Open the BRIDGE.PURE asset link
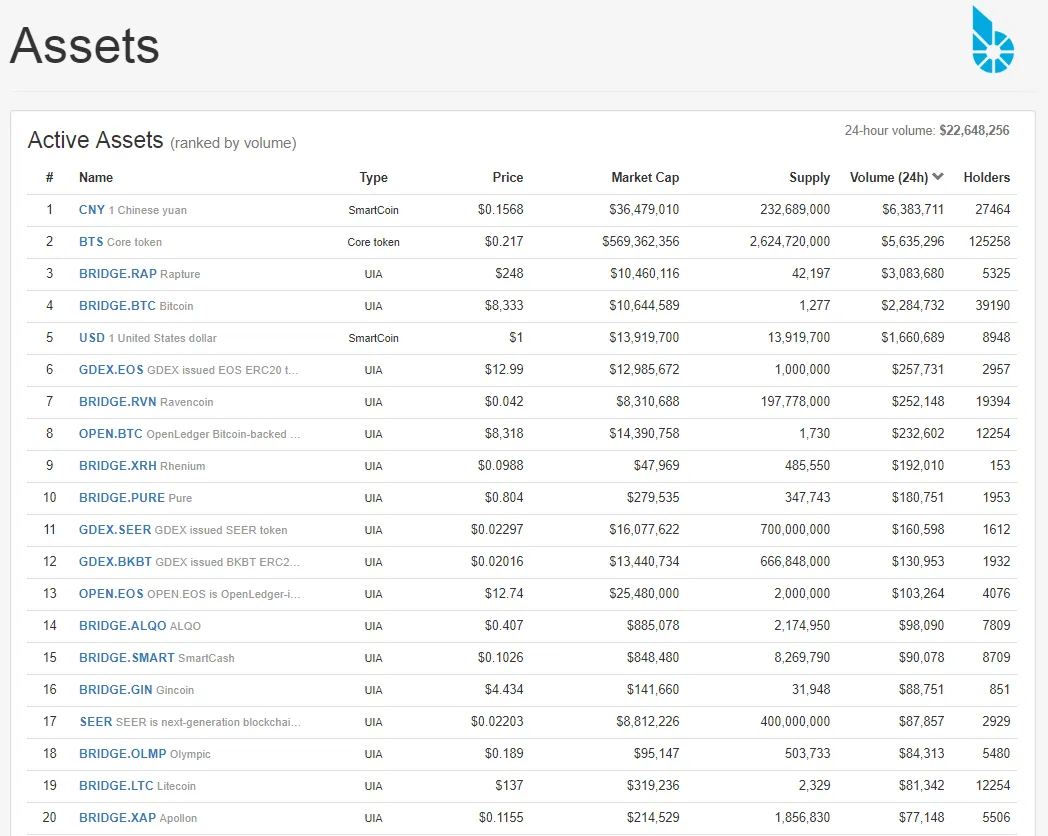The height and width of the screenshot is (836, 1048). click(122, 498)
